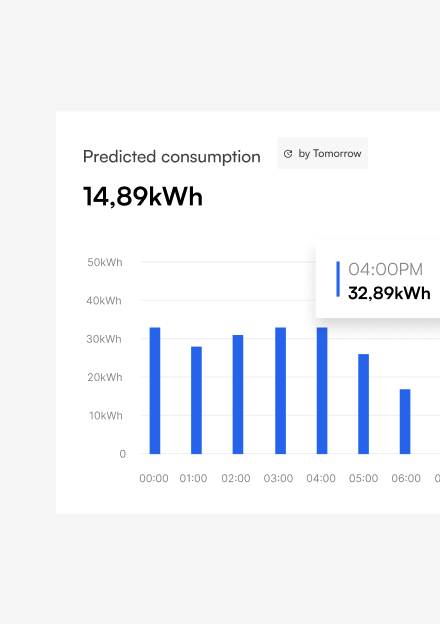Click the Predicted consumption heading
The image size is (440, 624).
[x=171, y=157]
